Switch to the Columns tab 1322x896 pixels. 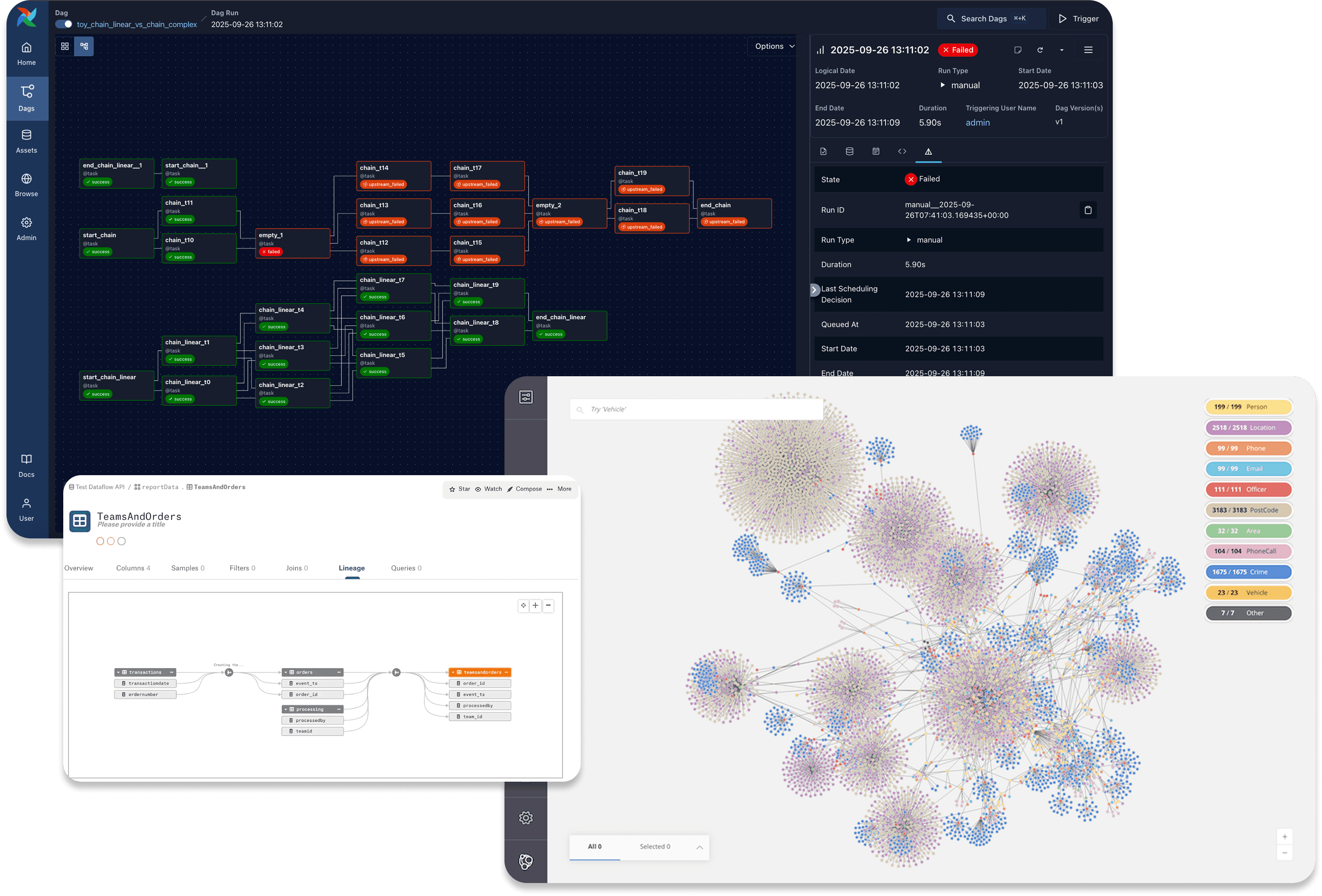133,568
